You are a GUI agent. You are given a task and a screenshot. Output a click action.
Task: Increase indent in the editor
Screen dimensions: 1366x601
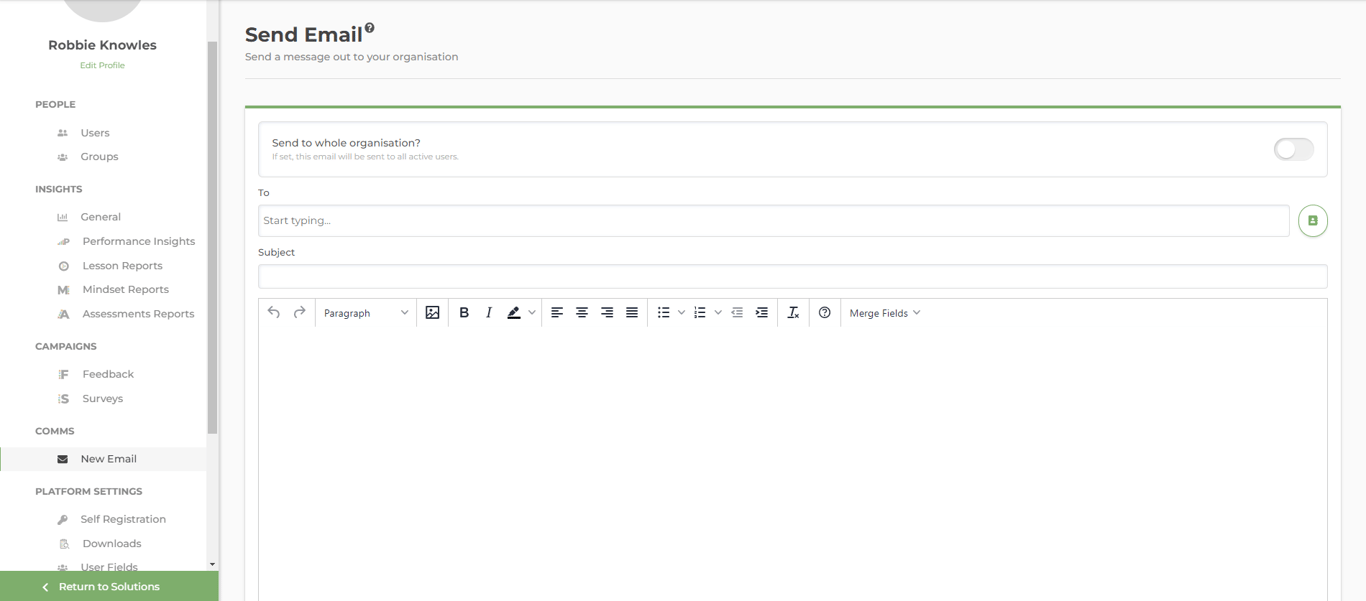pyautogui.click(x=762, y=313)
